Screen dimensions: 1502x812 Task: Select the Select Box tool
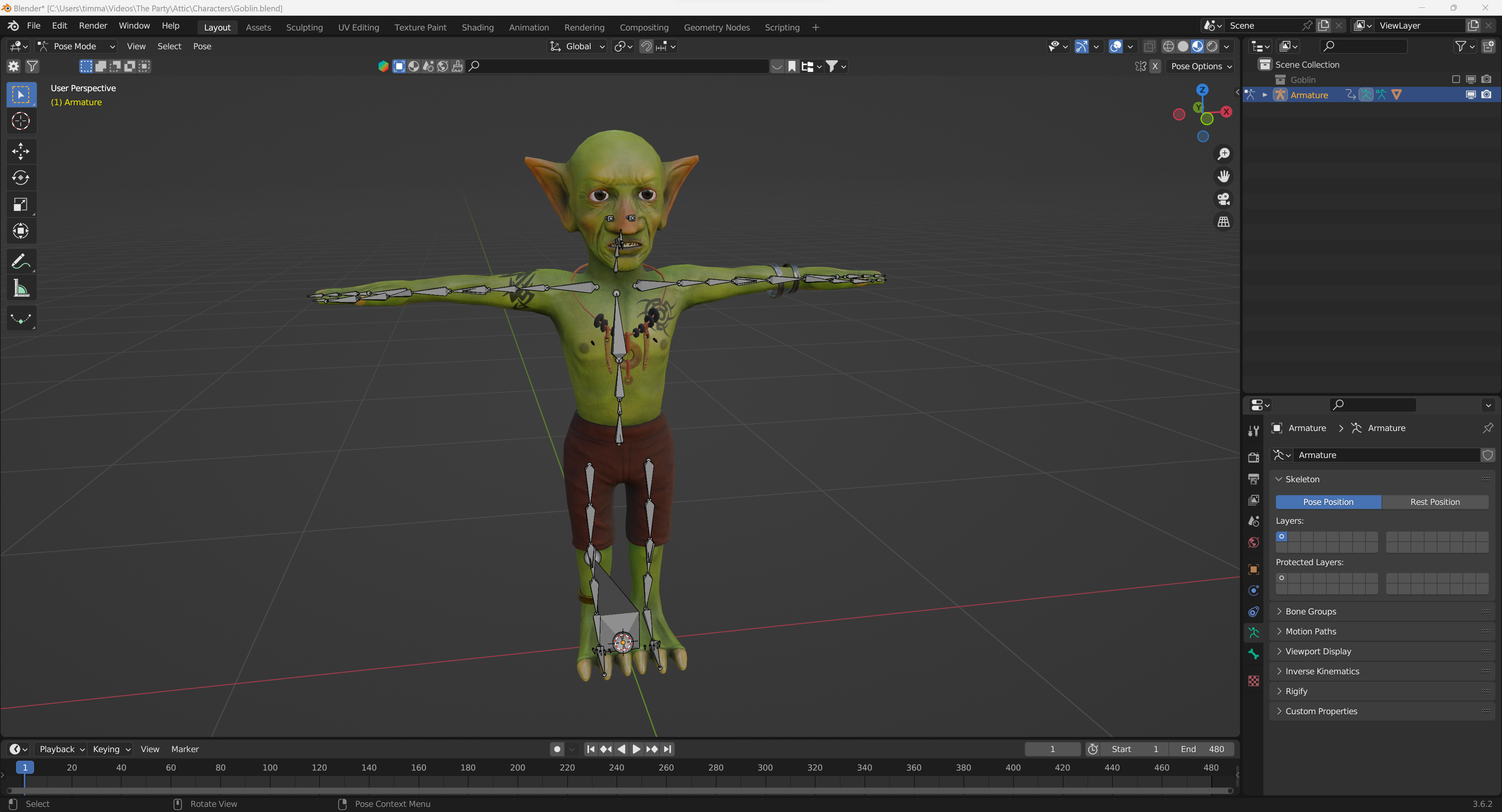pos(21,95)
